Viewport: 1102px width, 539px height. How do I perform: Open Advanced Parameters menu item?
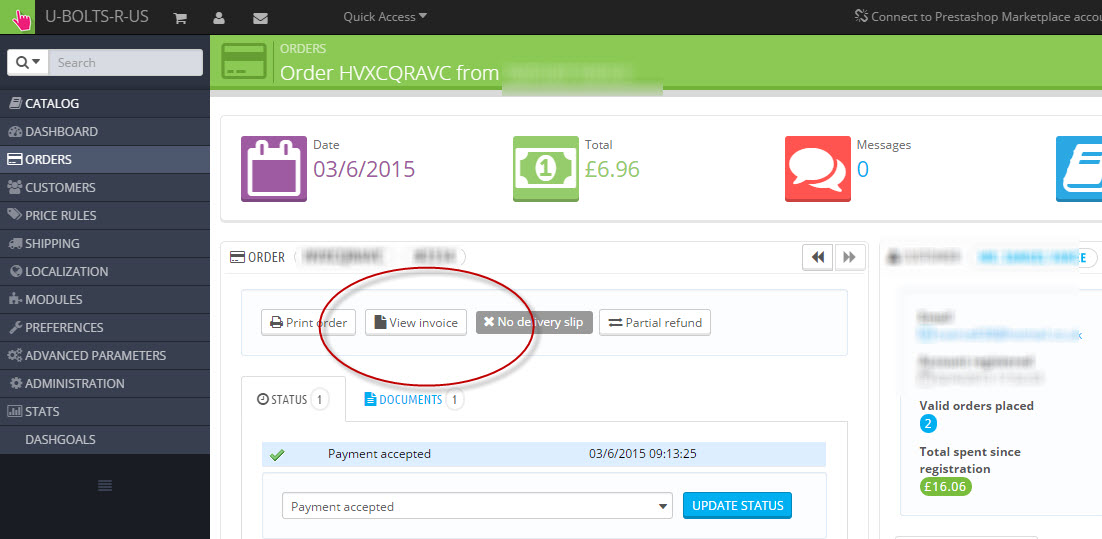105,356
